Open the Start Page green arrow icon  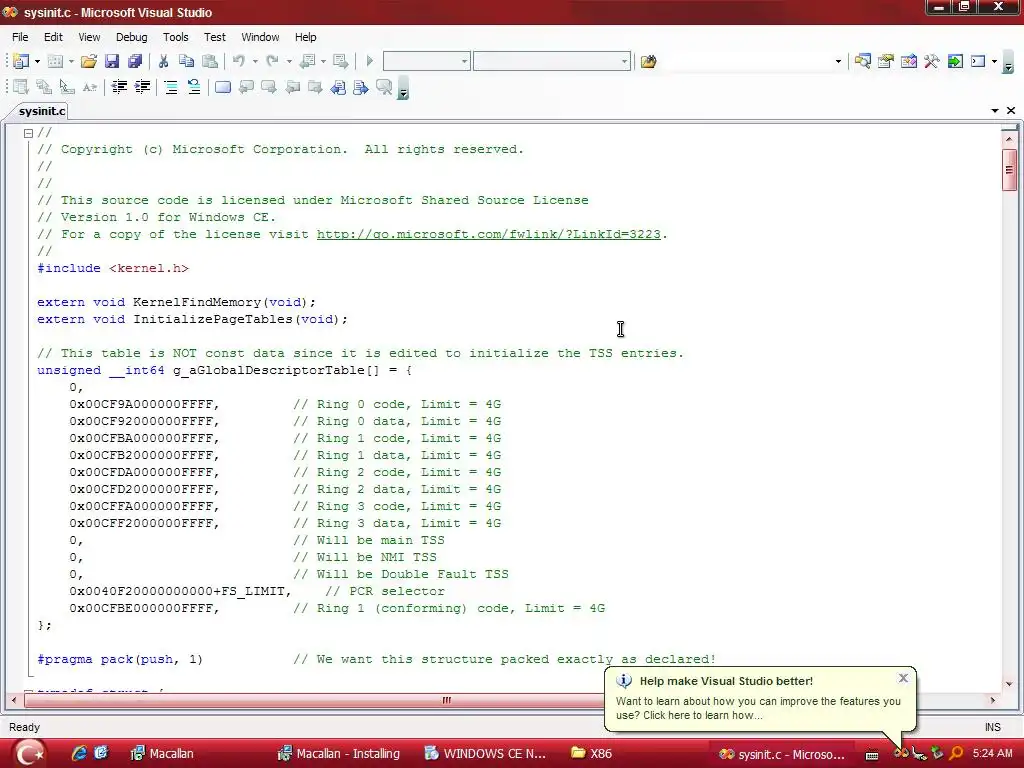pos(955,61)
